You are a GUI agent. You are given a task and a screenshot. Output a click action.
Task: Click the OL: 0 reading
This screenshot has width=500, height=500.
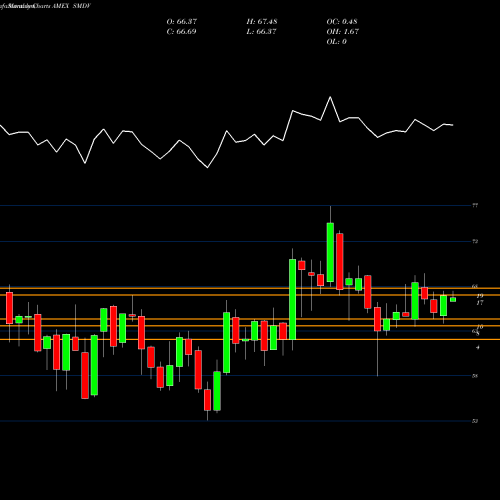pyautogui.click(x=336, y=42)
